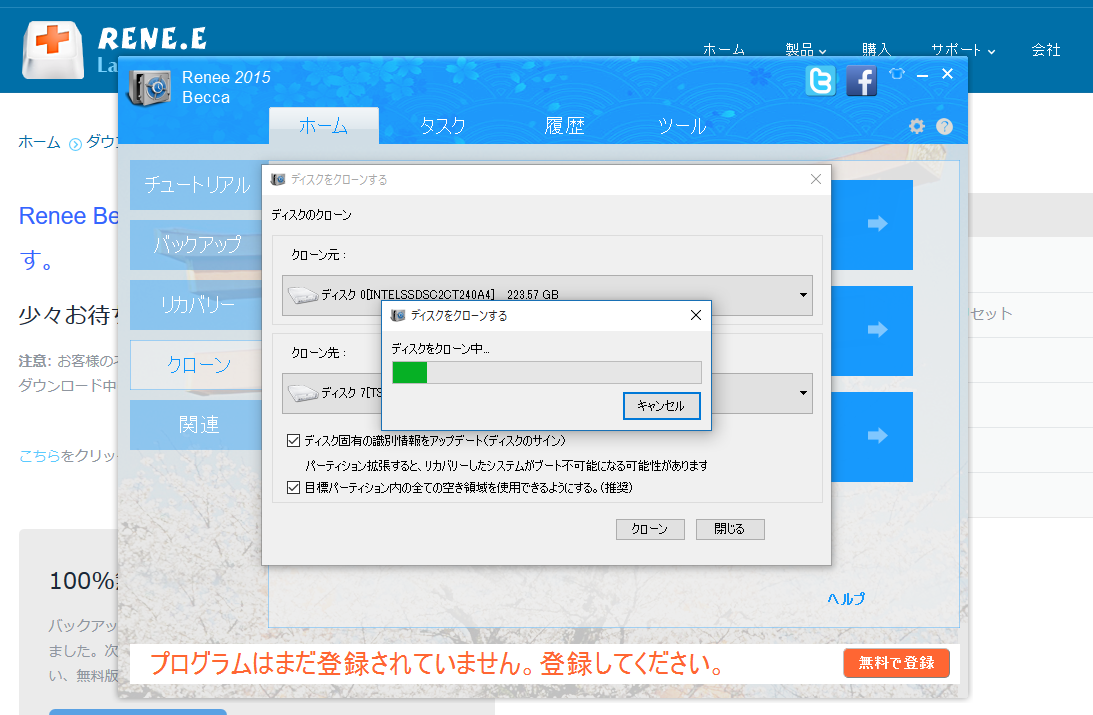
Task: Open the Facebook share icon
Action: point(862,82)
